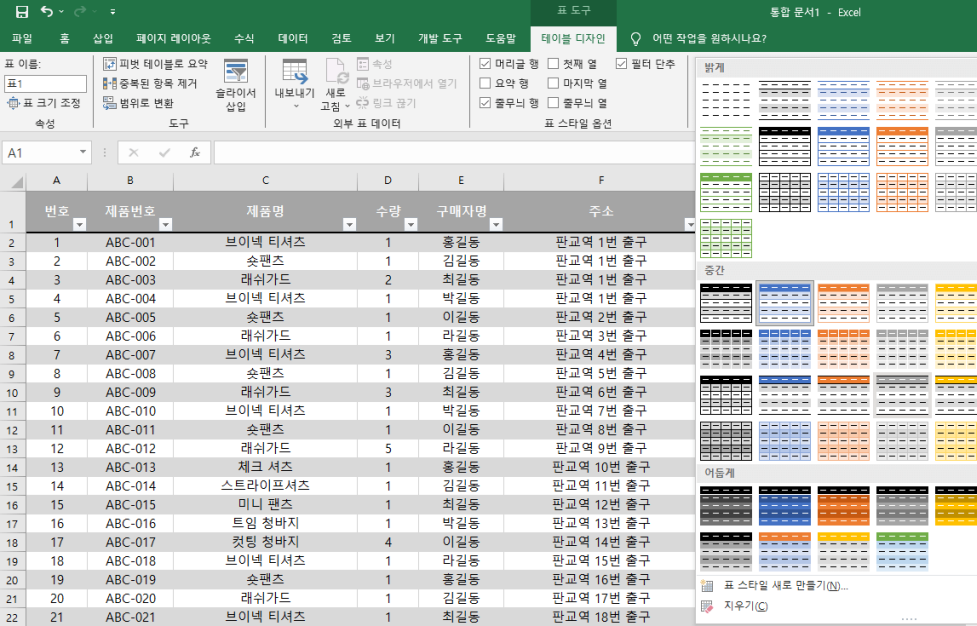Click 피벗 테이블로 요약 icon

click(110, 64)
